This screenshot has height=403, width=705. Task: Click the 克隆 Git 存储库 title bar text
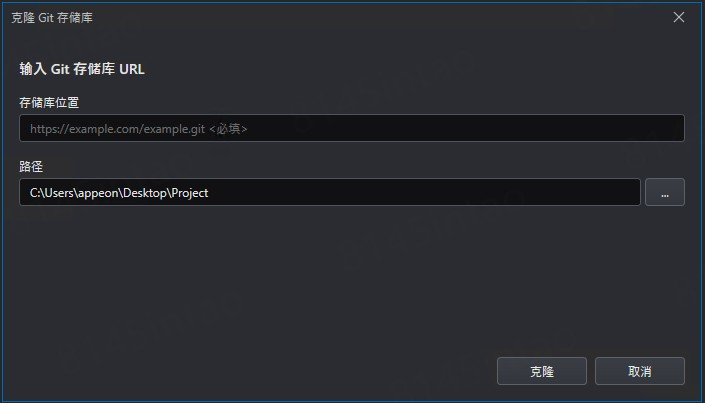[x=52, y=18]
